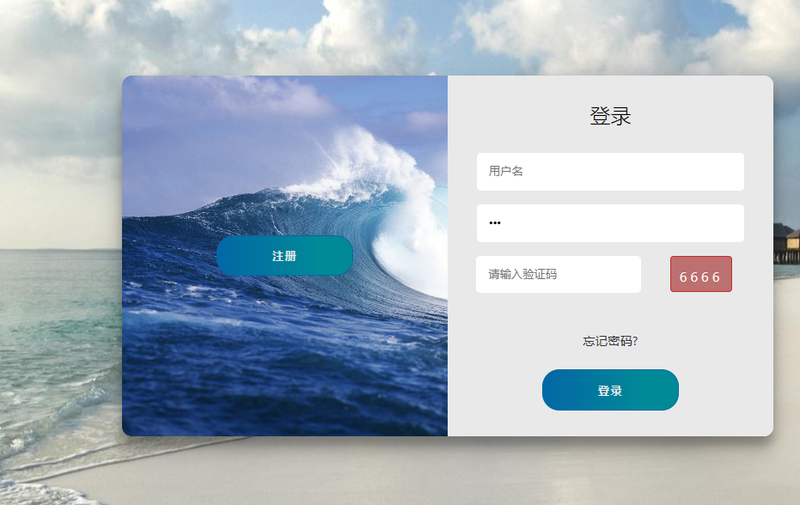Click the digits inside the captcha box
Viewport: 800px width, 505px height.
[699, 277]
